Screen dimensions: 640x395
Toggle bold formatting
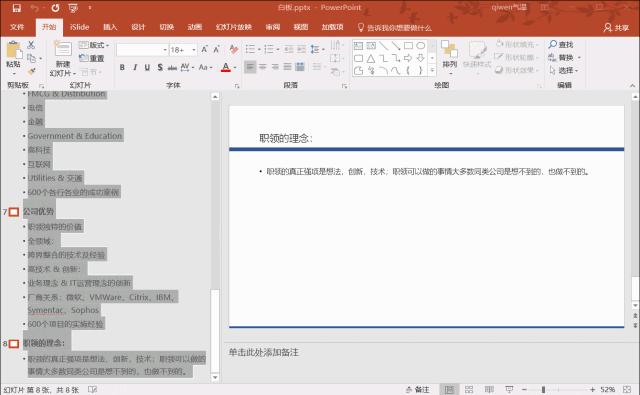[x=122, y=67]
